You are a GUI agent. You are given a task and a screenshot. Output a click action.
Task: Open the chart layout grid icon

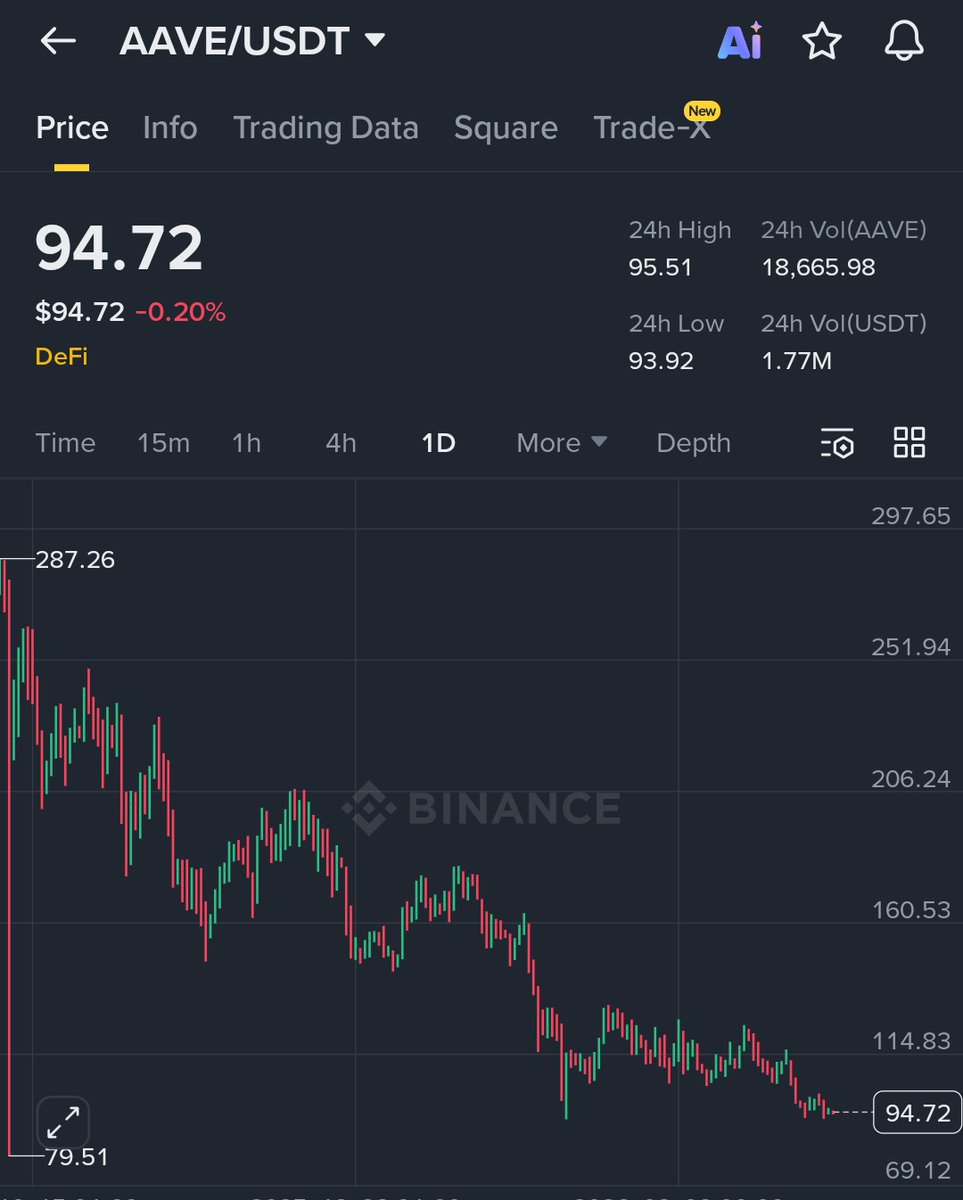(909, 442)
